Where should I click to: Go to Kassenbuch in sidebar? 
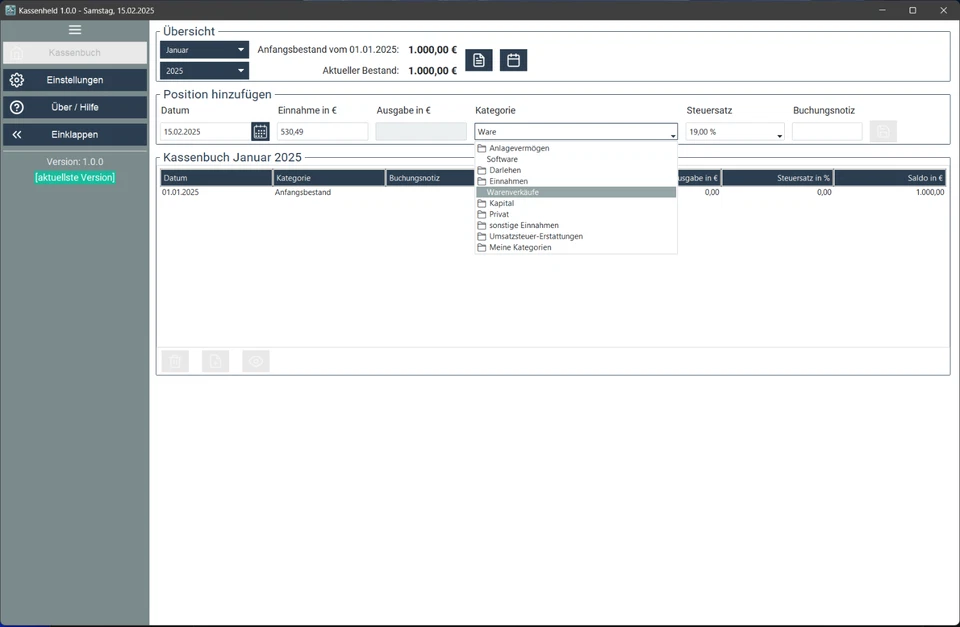(x=75, y=53)
